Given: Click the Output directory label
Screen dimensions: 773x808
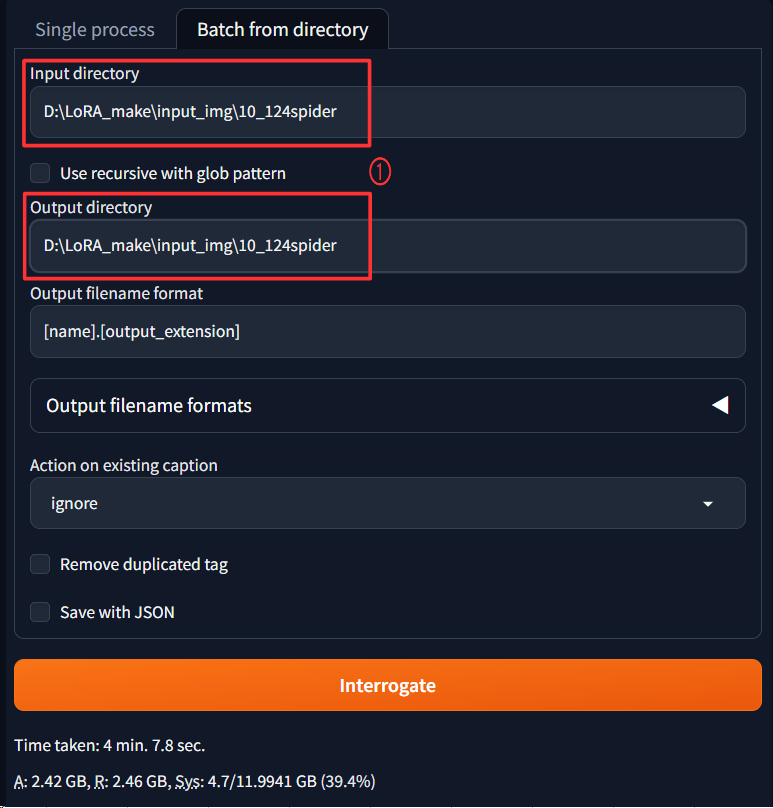Looking at the screenshot, I should [x=91, y=207].
